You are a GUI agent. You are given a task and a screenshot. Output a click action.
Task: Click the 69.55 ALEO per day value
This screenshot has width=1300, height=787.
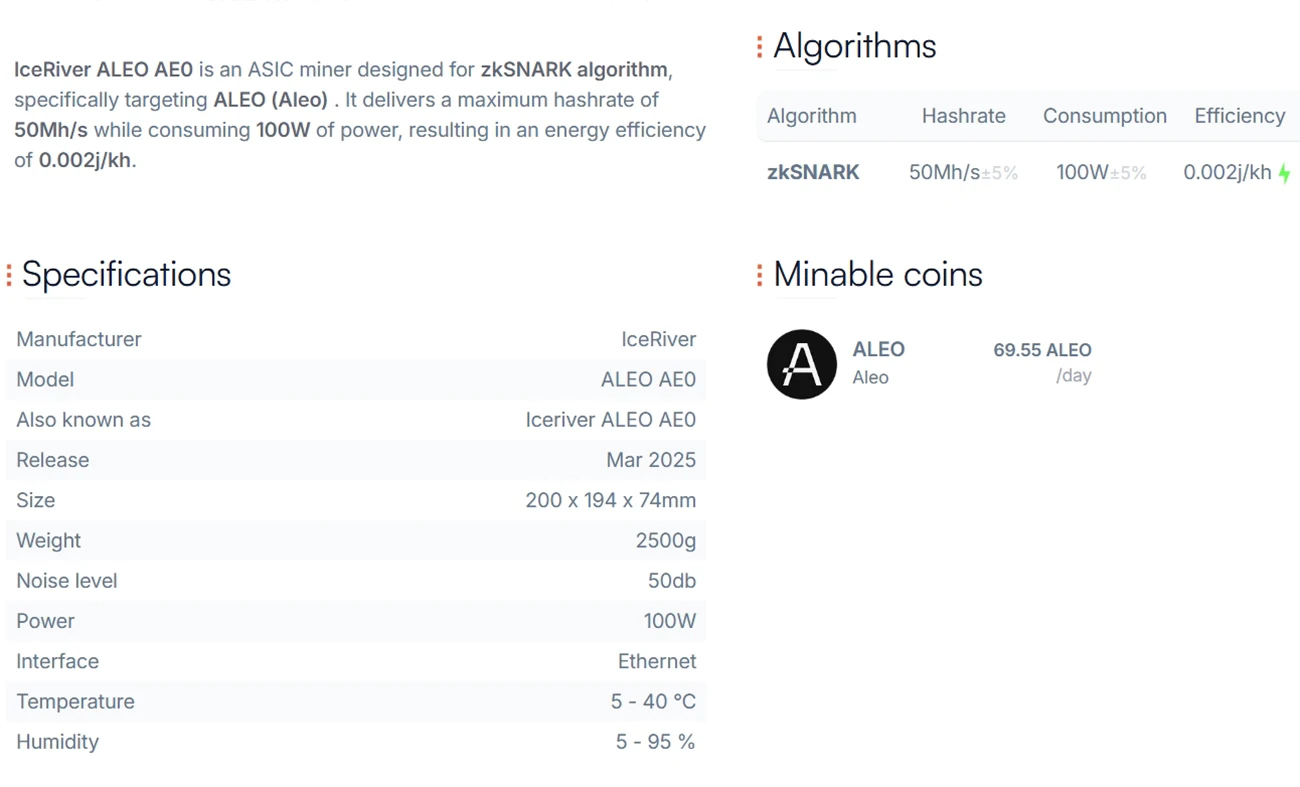(1042, 350)
